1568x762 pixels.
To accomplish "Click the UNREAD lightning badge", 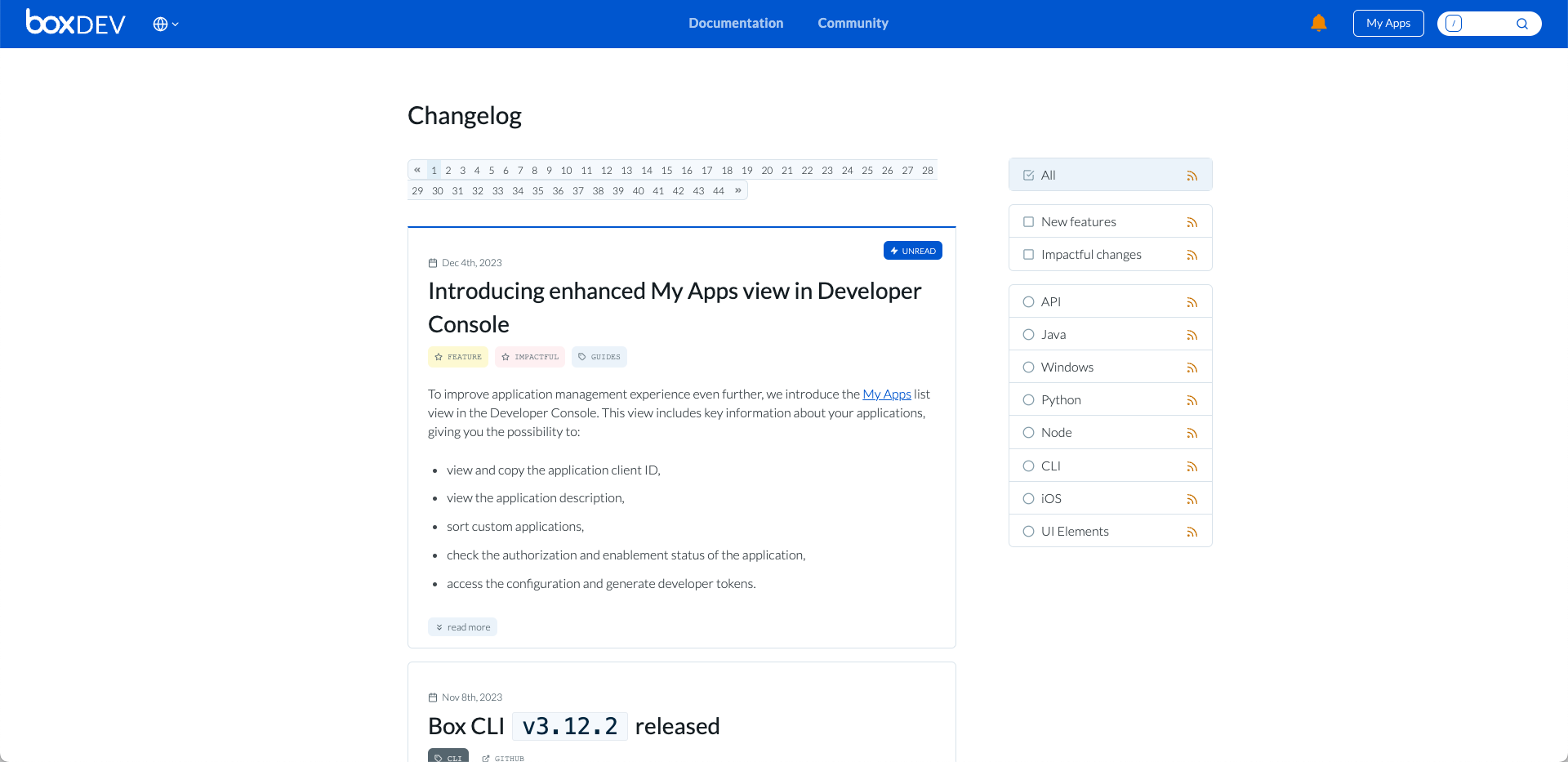I will [x=912, y=251].
